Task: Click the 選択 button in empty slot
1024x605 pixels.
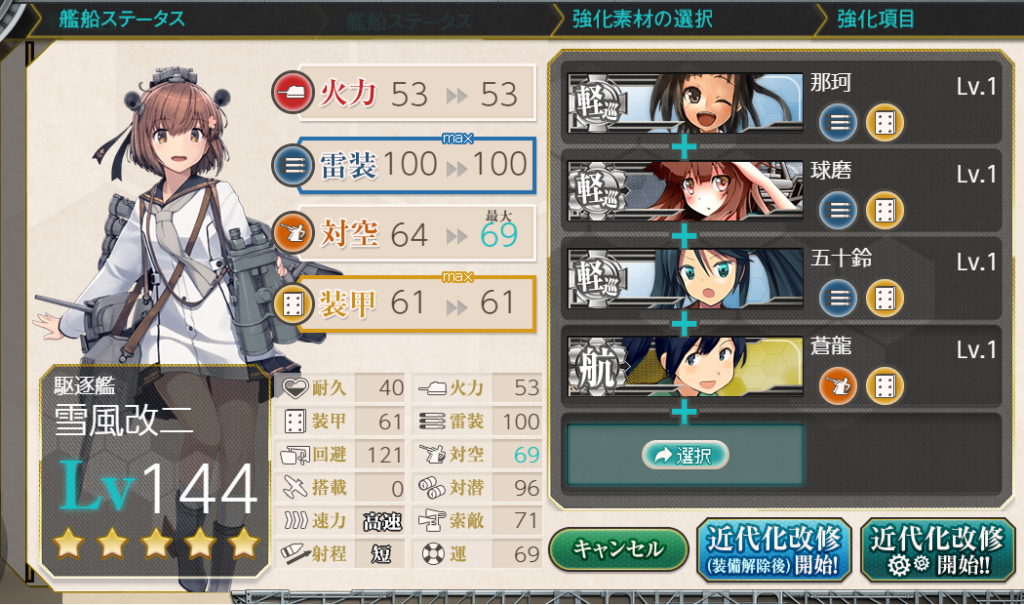Action: [x=685, y=455]
